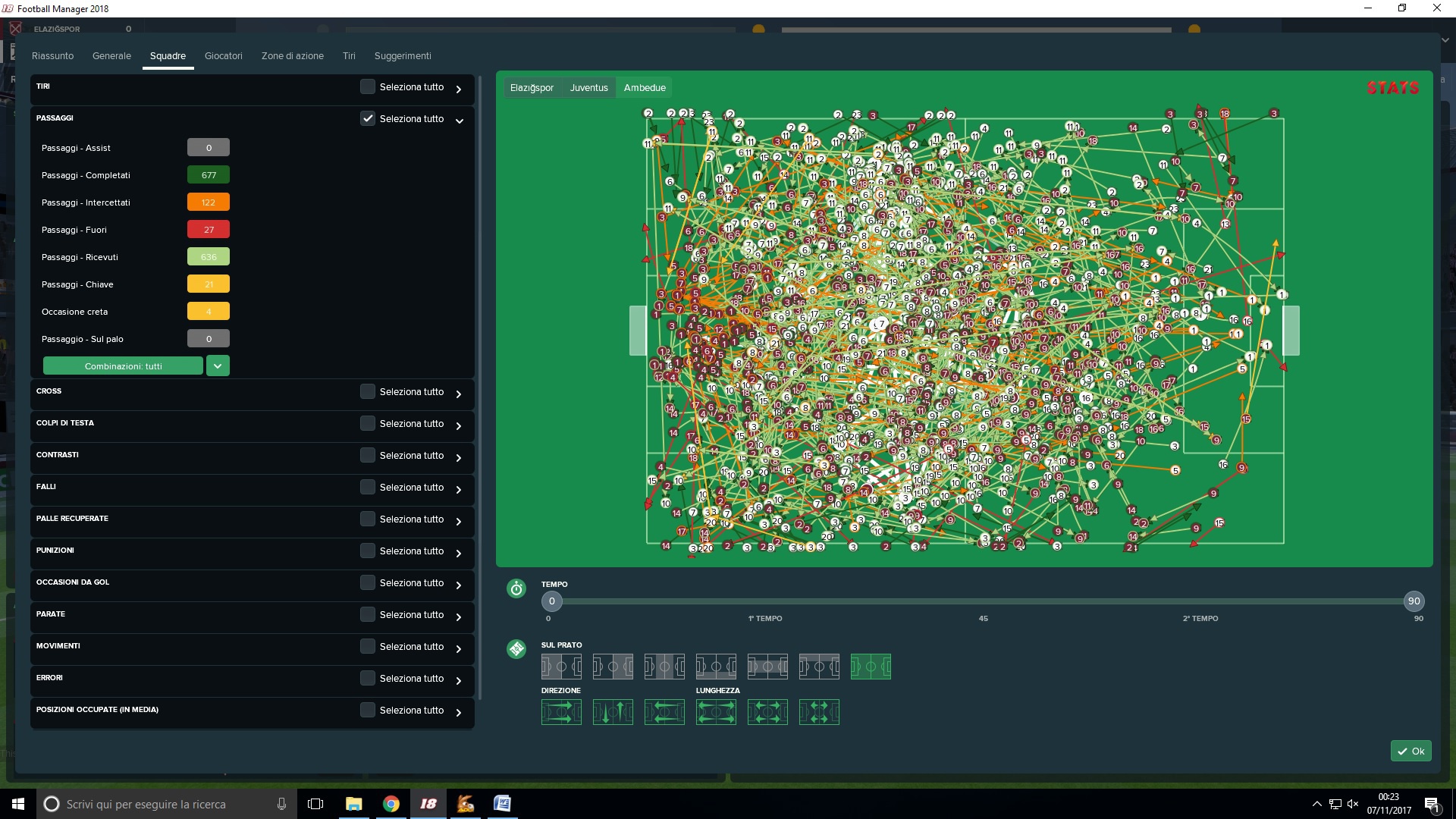Screen dimensions: 1456x819
Task: Click the Tempo slider end handle 90
Action: tap(1414, 601)
